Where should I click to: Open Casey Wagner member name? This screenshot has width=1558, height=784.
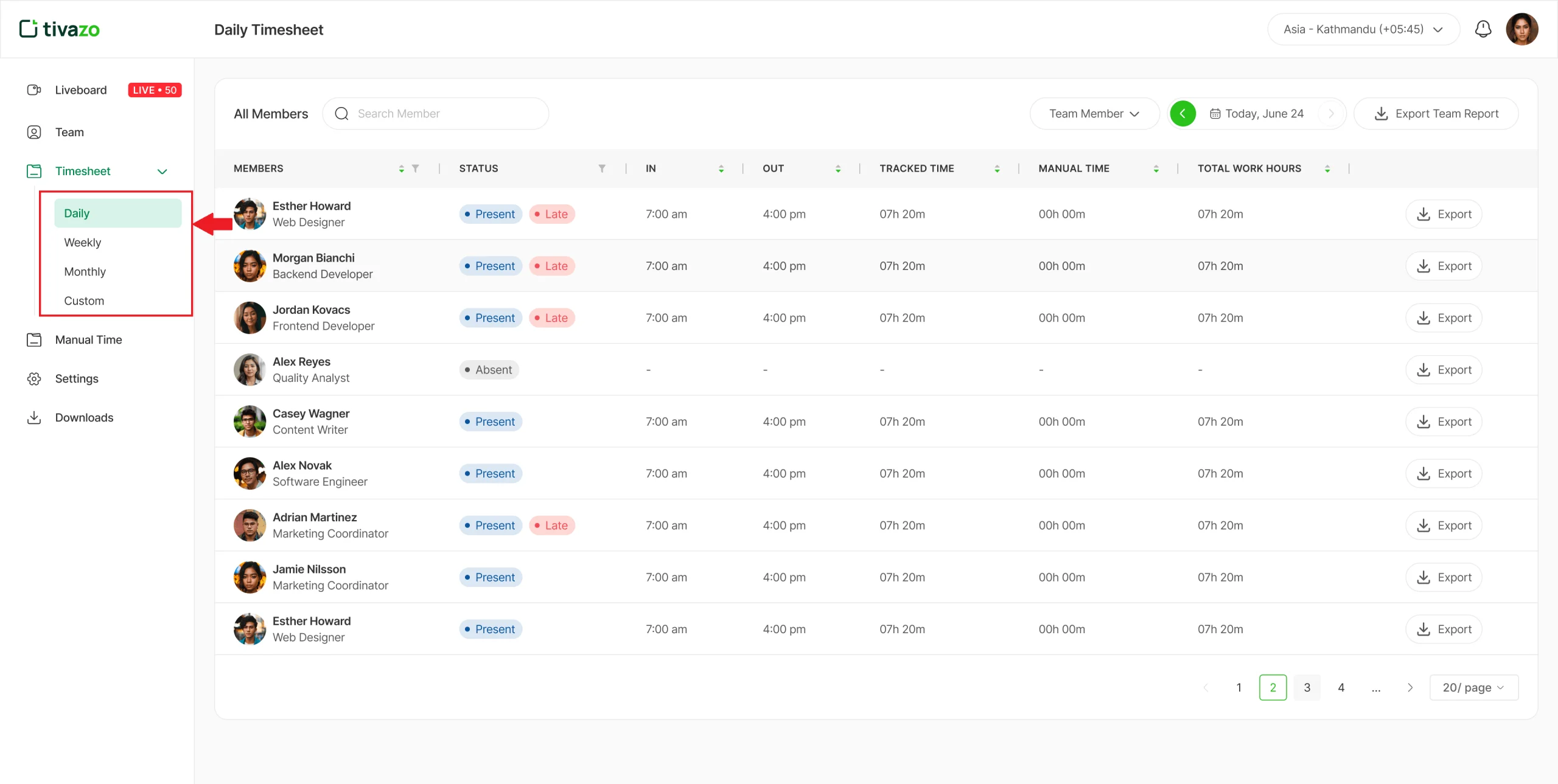(311, 414)
